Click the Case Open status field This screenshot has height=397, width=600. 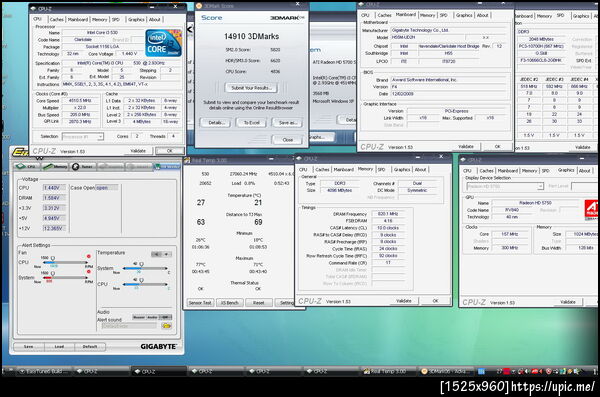click(107, 188)
